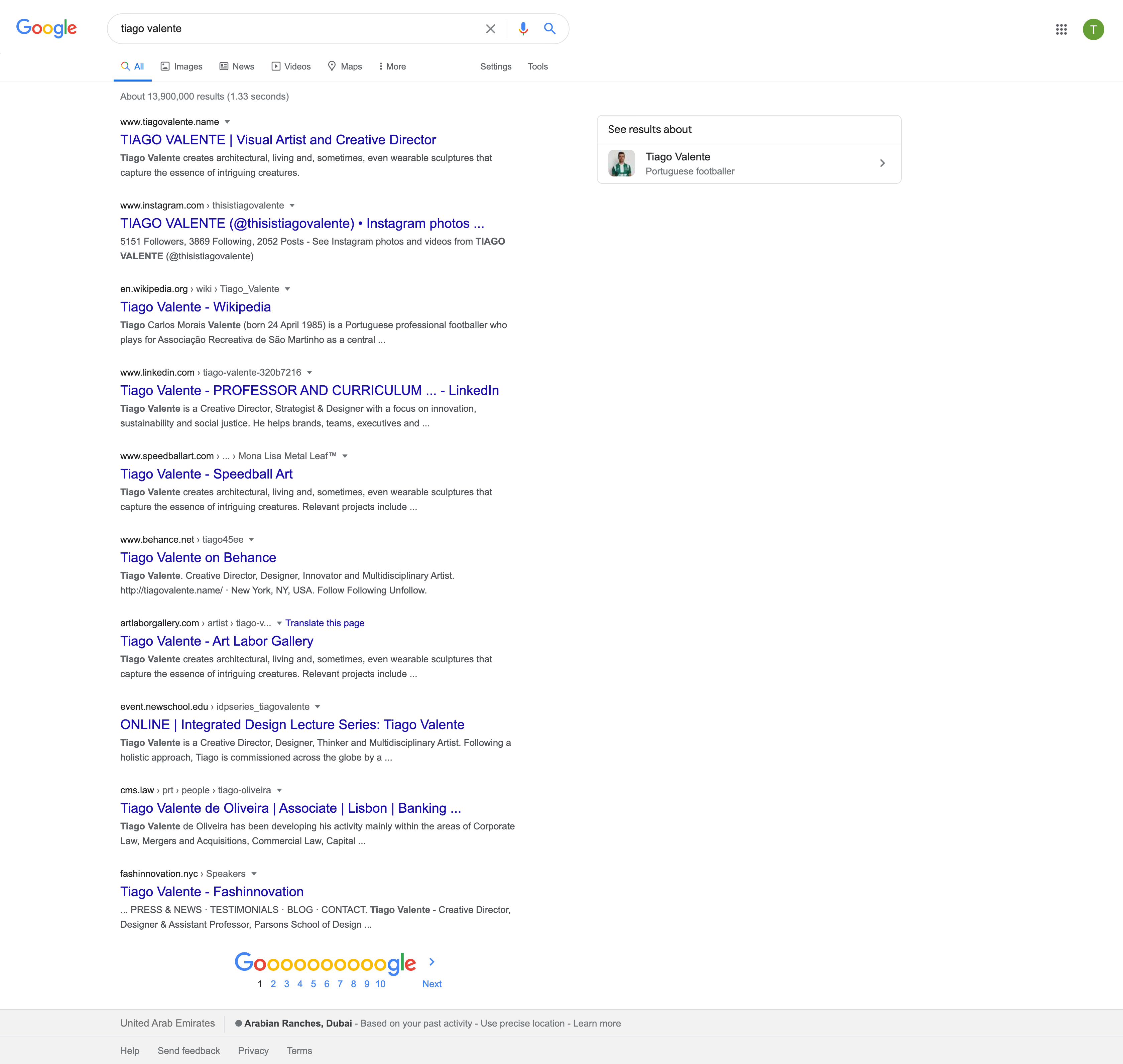Click inside the search input field
1123x1064 pixels.
pyautogui.click(x=295, y=29)
